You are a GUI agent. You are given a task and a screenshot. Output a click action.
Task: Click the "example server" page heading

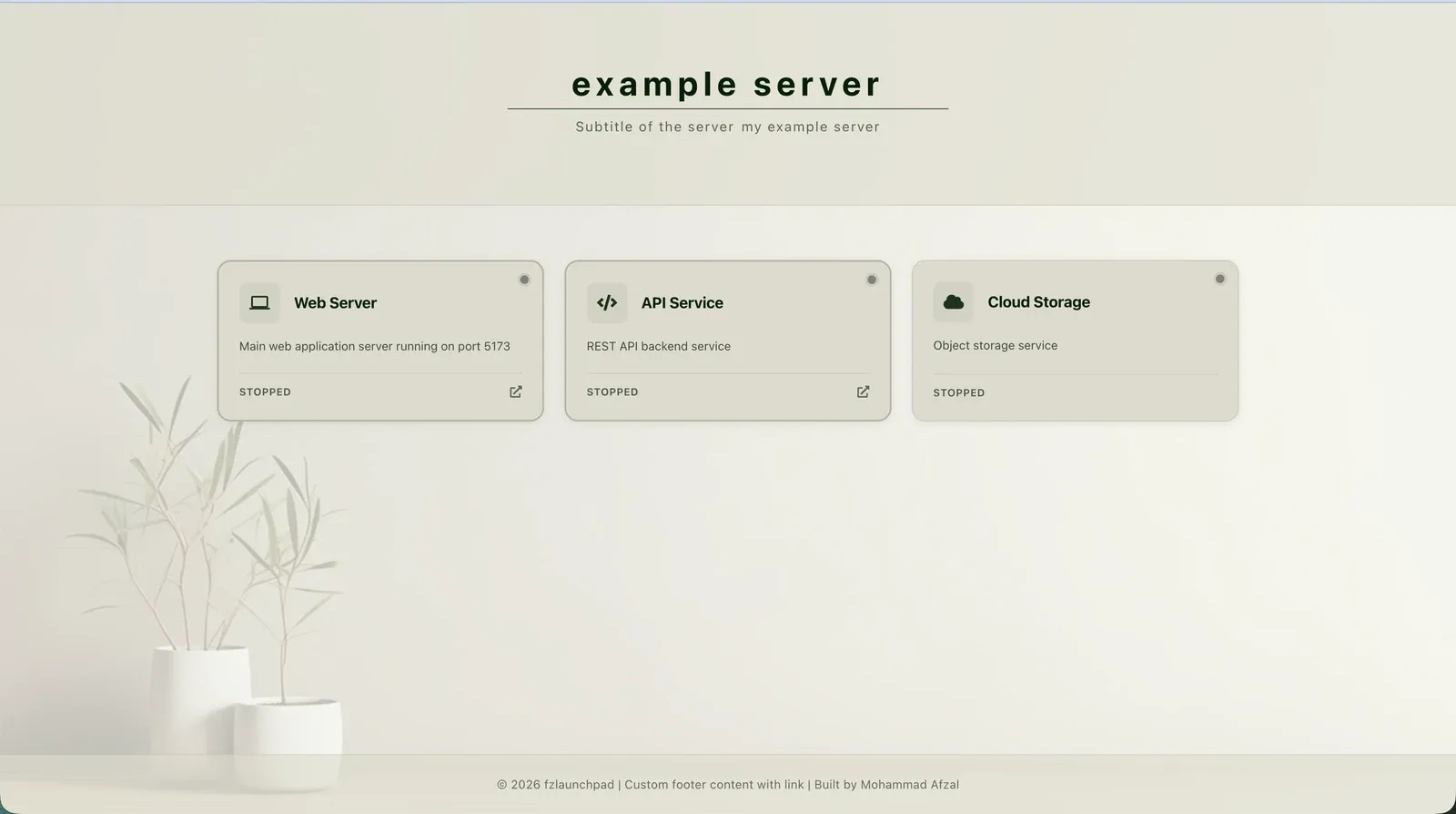(x=727, y=85)
